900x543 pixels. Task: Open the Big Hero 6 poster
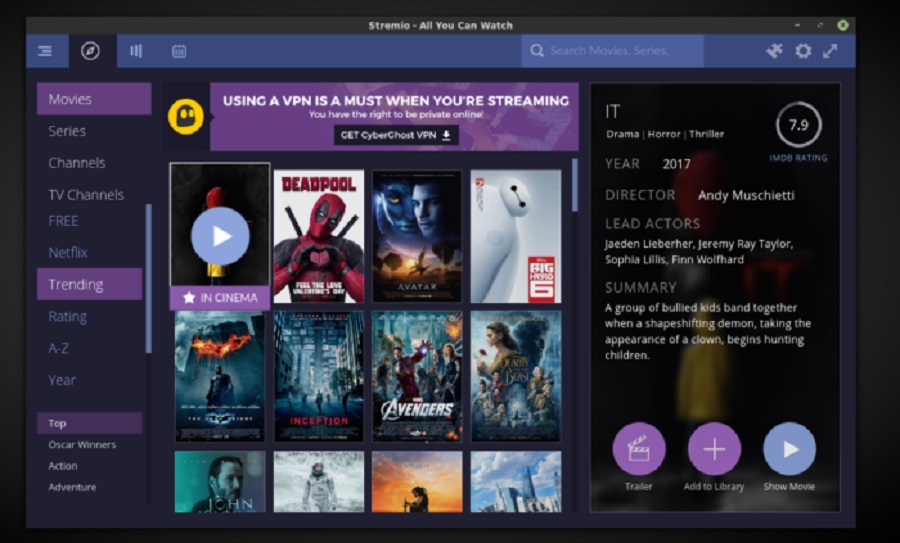click(516, 236)
